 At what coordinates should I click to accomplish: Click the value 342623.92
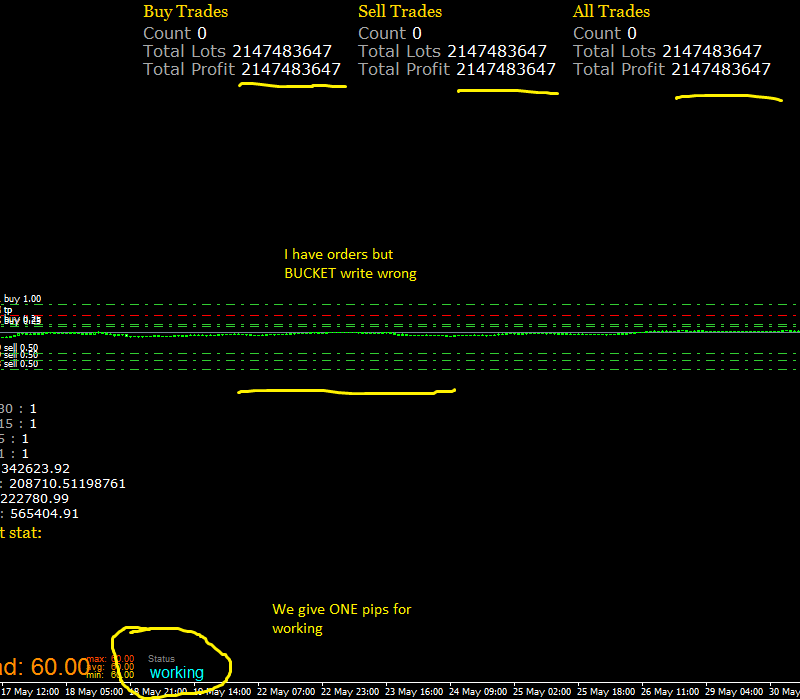click(x=35, y=468)
